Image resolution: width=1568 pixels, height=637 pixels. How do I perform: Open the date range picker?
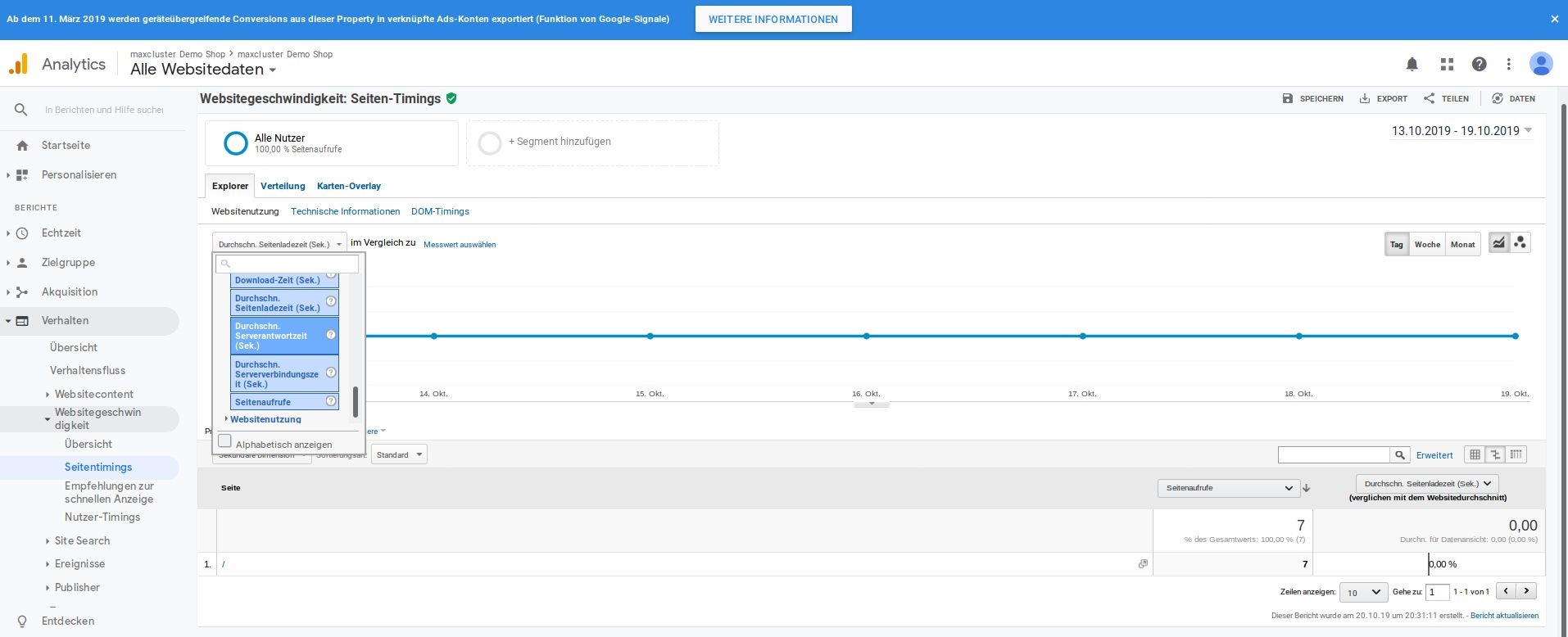[x=1462, y=131]
